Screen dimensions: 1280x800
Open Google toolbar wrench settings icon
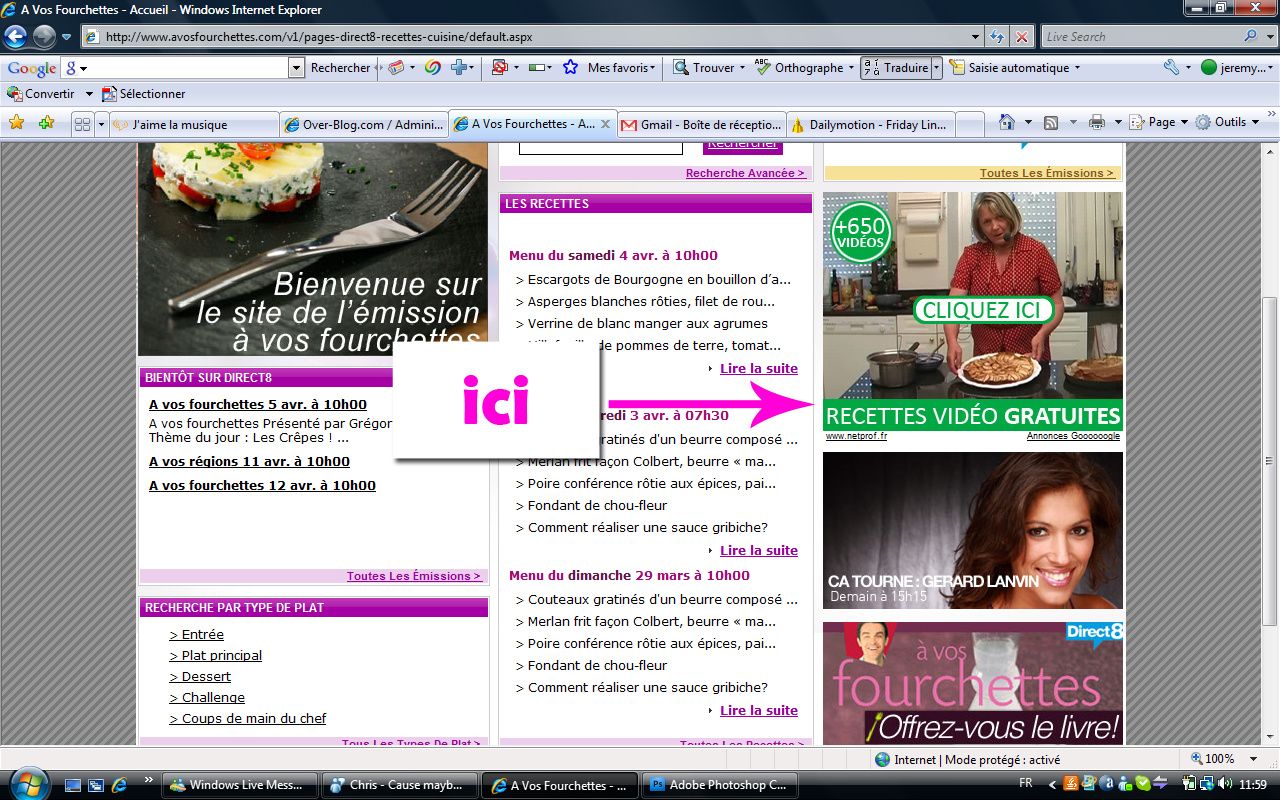click(1171, 67)
